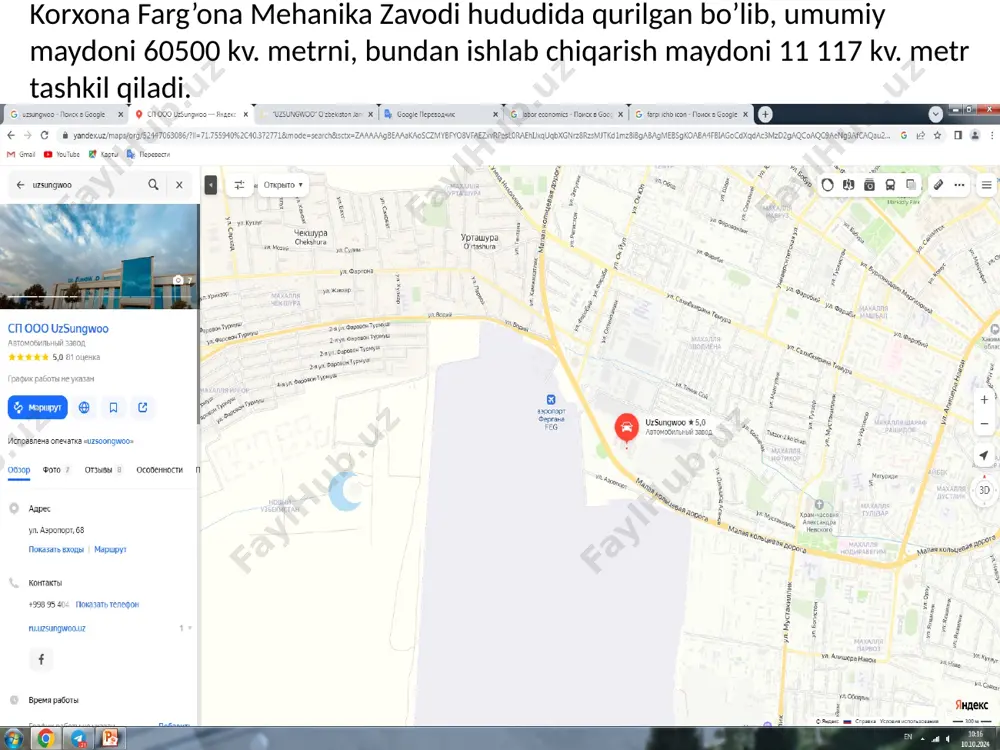Click the Fergana airport icon on map
The width and height of the screenshot is (1000, 750).
(x=551, y=400)
